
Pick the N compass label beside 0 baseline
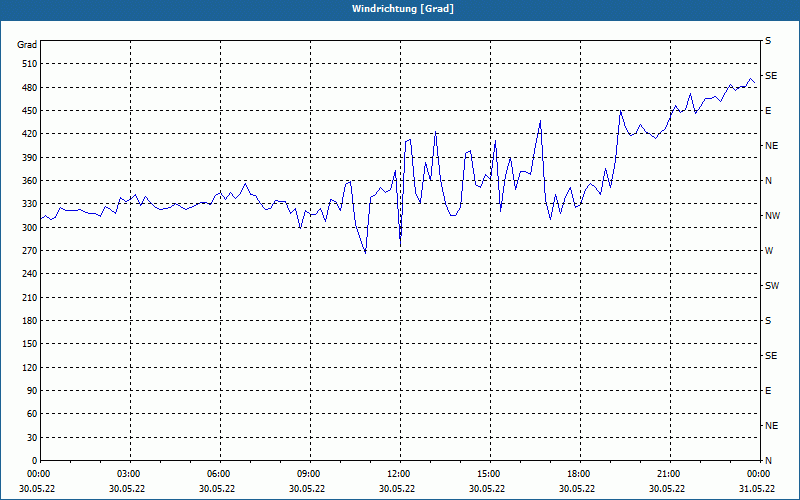click(768, 461)
